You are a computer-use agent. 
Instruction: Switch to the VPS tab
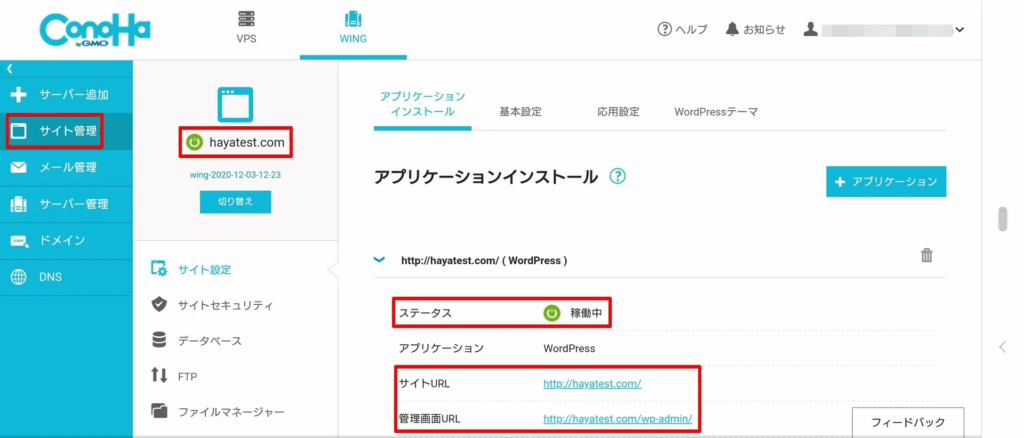[245, 28]
